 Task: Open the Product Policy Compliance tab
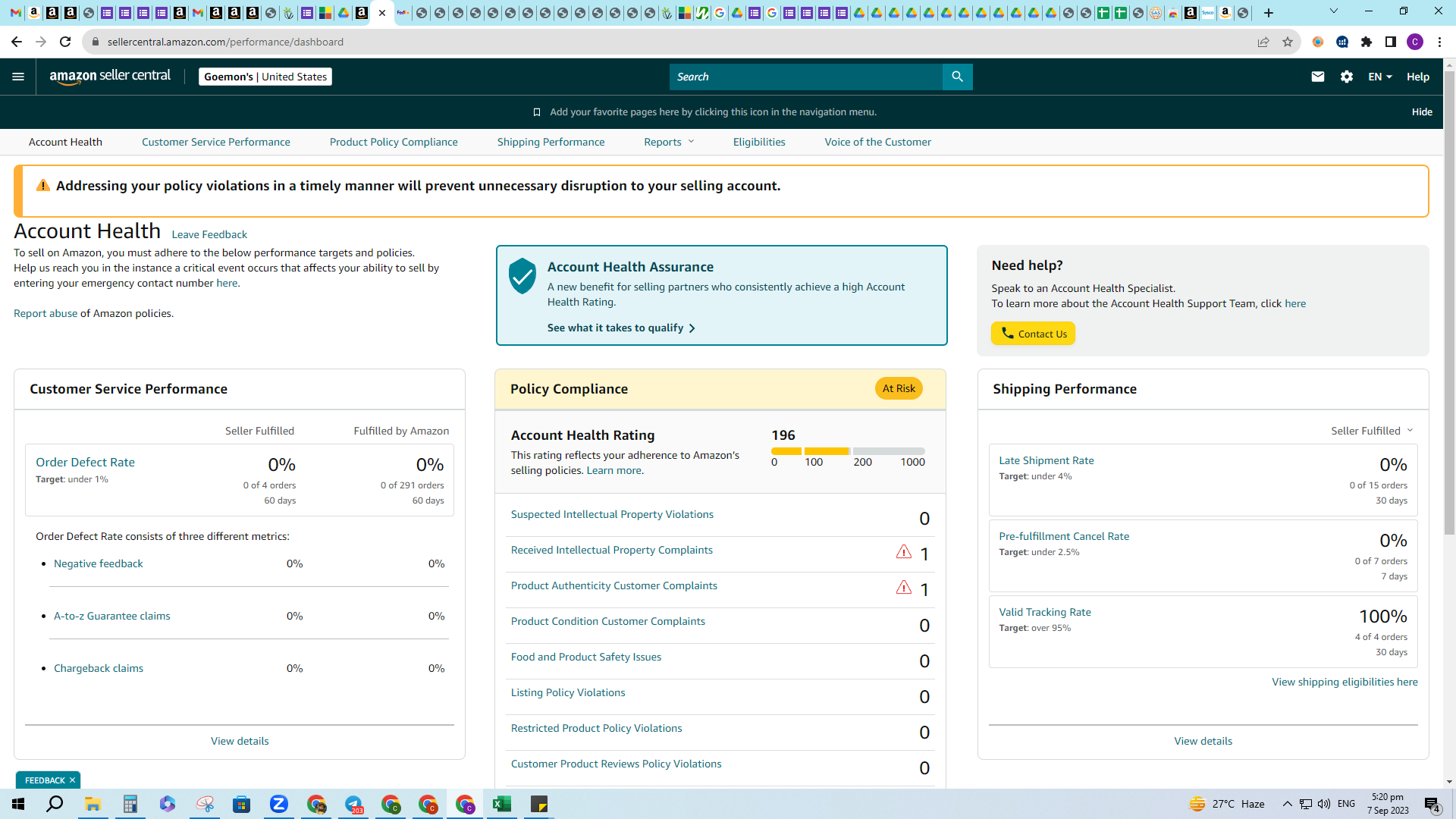pos(394,142)
